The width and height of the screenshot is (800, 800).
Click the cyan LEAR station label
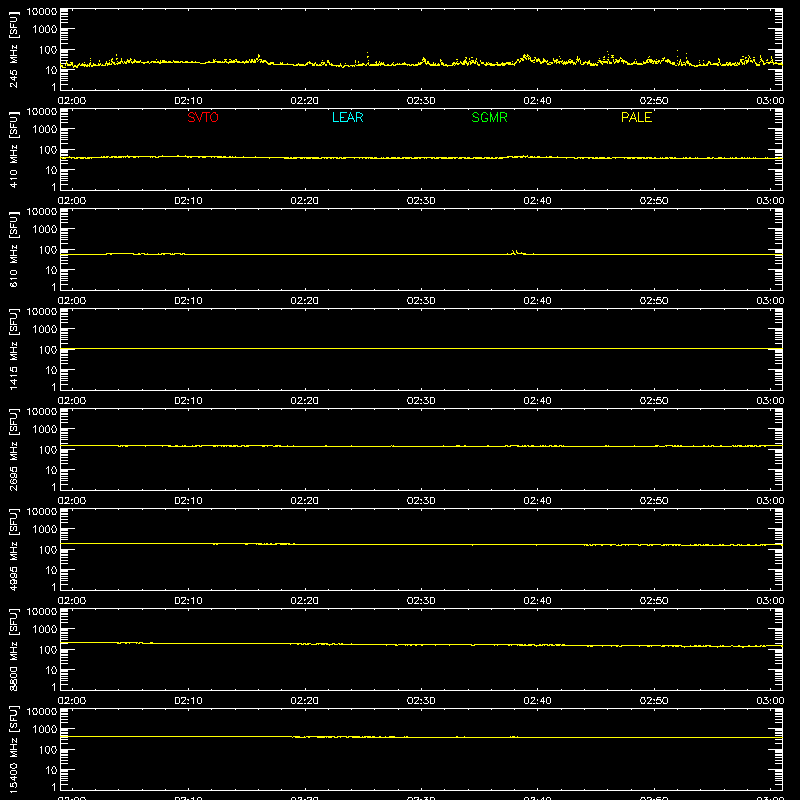point(347,117)
